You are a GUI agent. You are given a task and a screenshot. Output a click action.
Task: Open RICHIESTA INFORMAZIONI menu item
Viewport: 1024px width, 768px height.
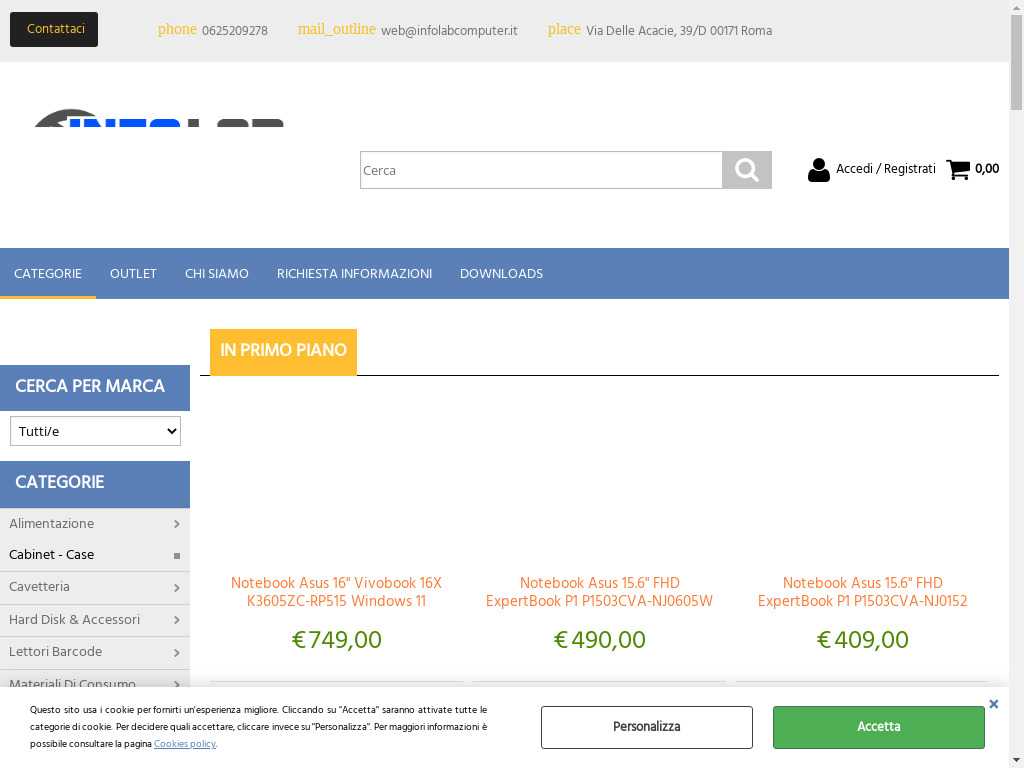click(x=354, y=274)
